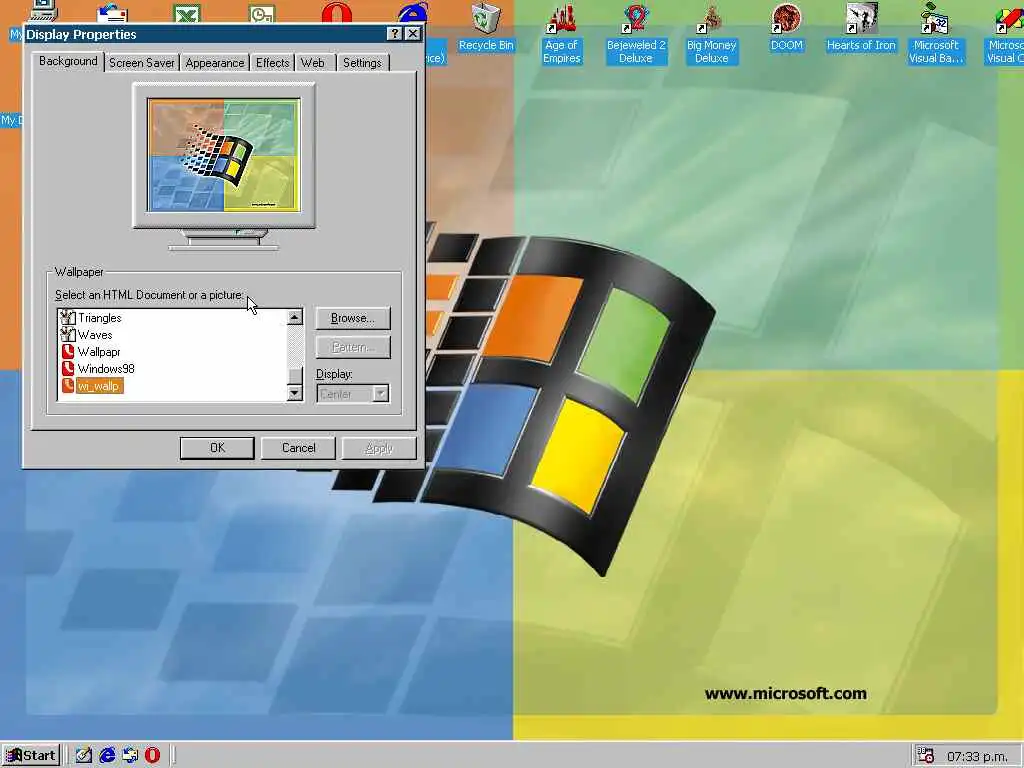Select the Excel icon on the desktop
1024x768 pixels.
[187, 13]
